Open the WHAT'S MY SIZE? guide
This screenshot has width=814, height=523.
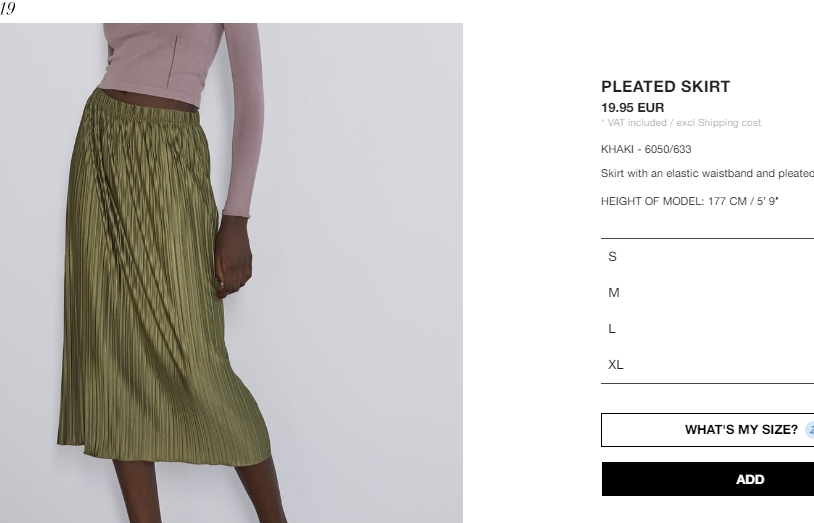[708, 430]
